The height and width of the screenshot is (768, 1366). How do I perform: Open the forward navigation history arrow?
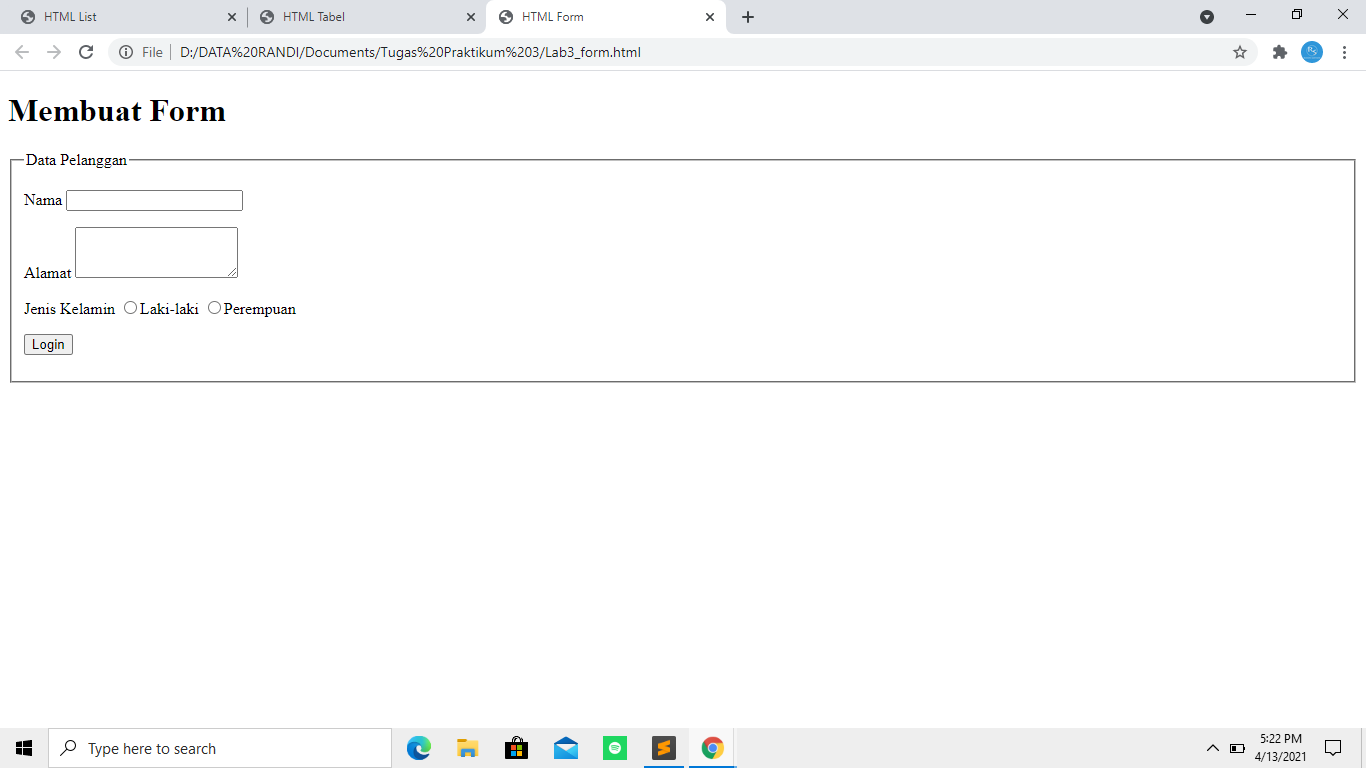click(x=53, y=51)
